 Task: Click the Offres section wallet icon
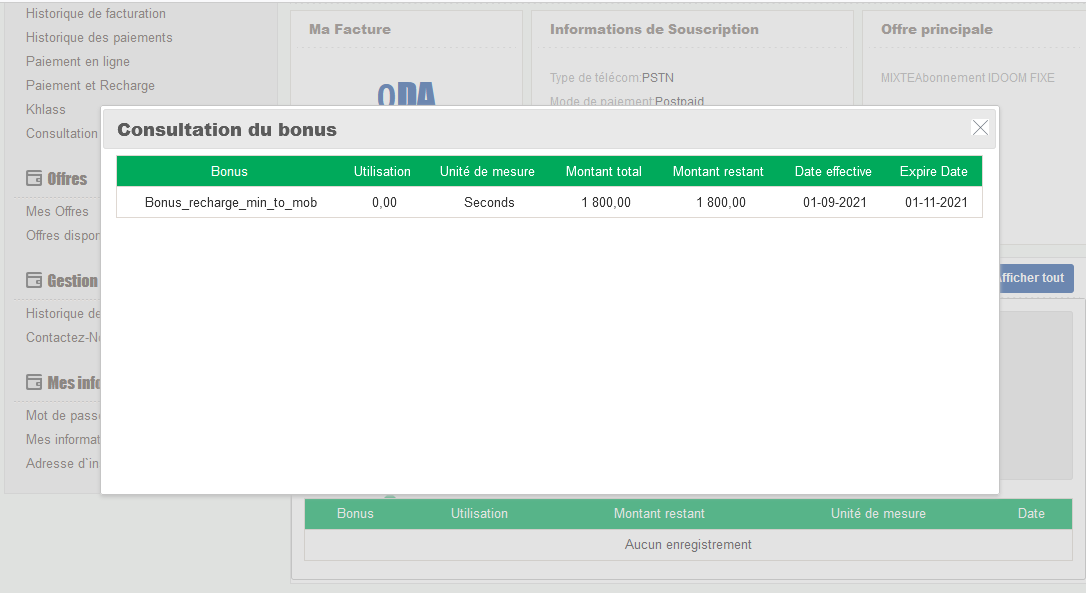click(x=34, y=179)
